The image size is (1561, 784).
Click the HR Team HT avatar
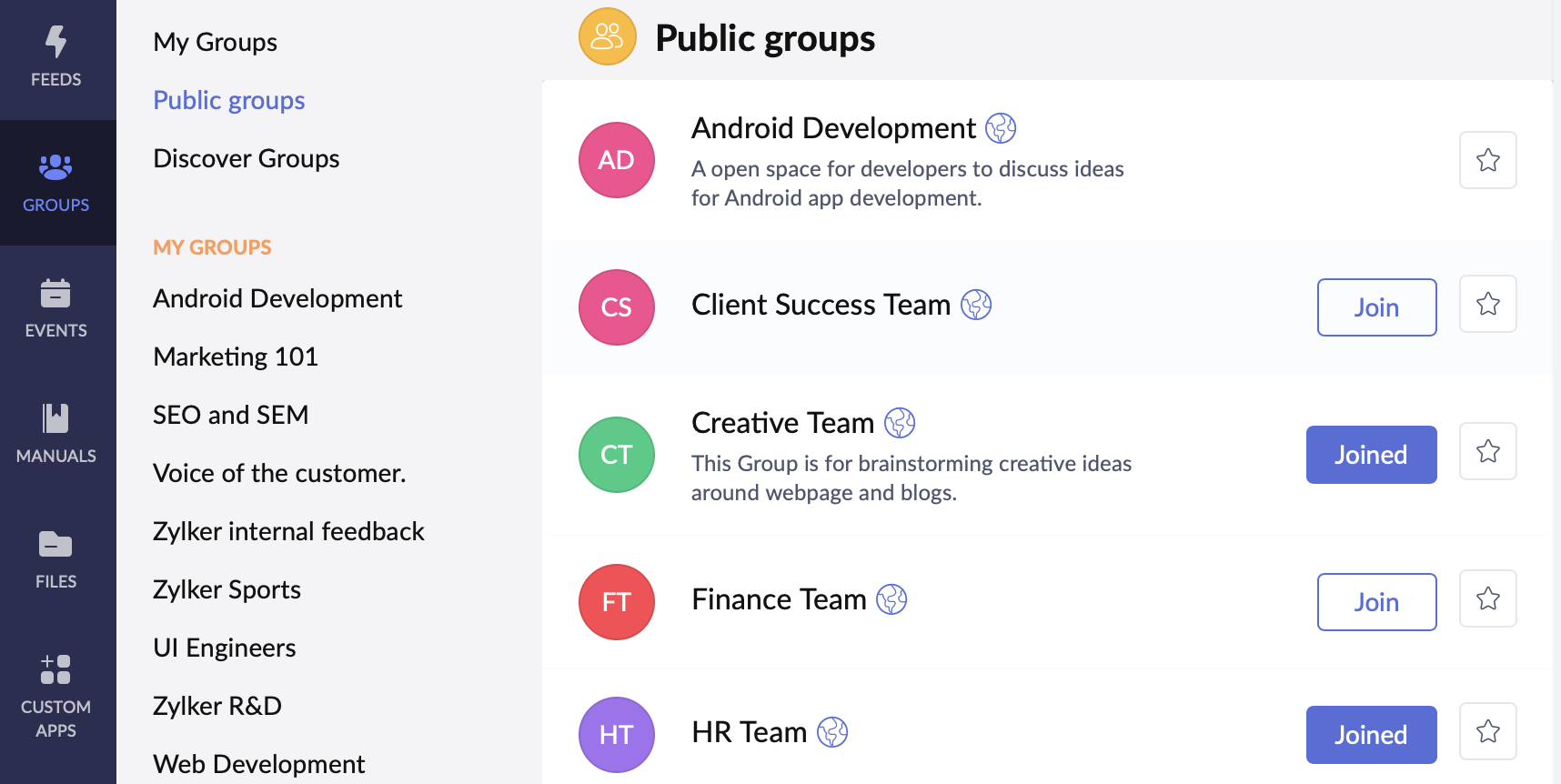(616, 735)
